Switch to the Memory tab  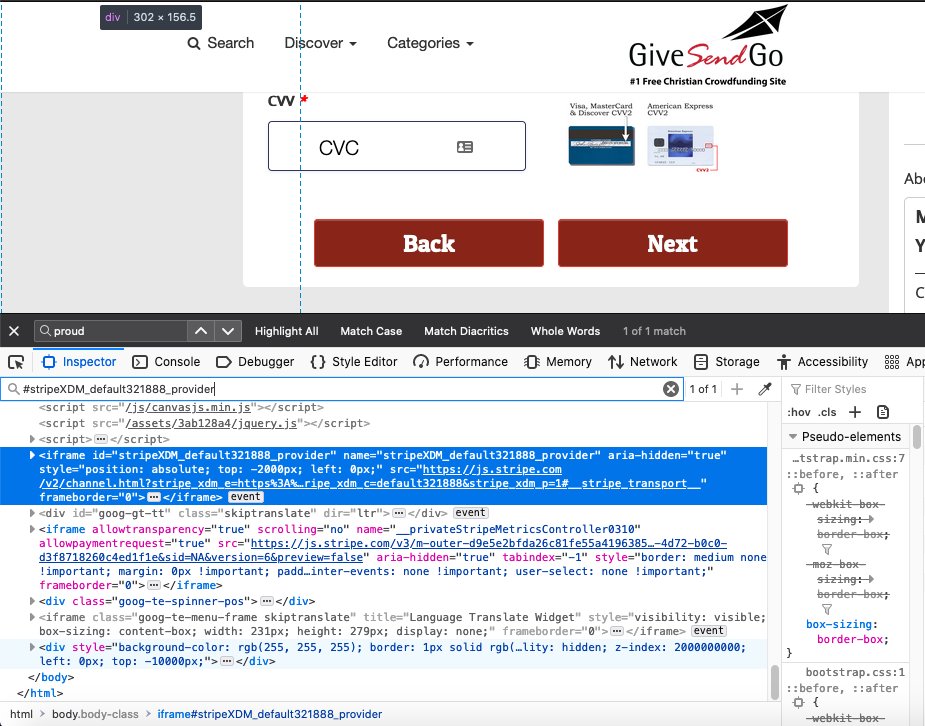pos(557,362)
